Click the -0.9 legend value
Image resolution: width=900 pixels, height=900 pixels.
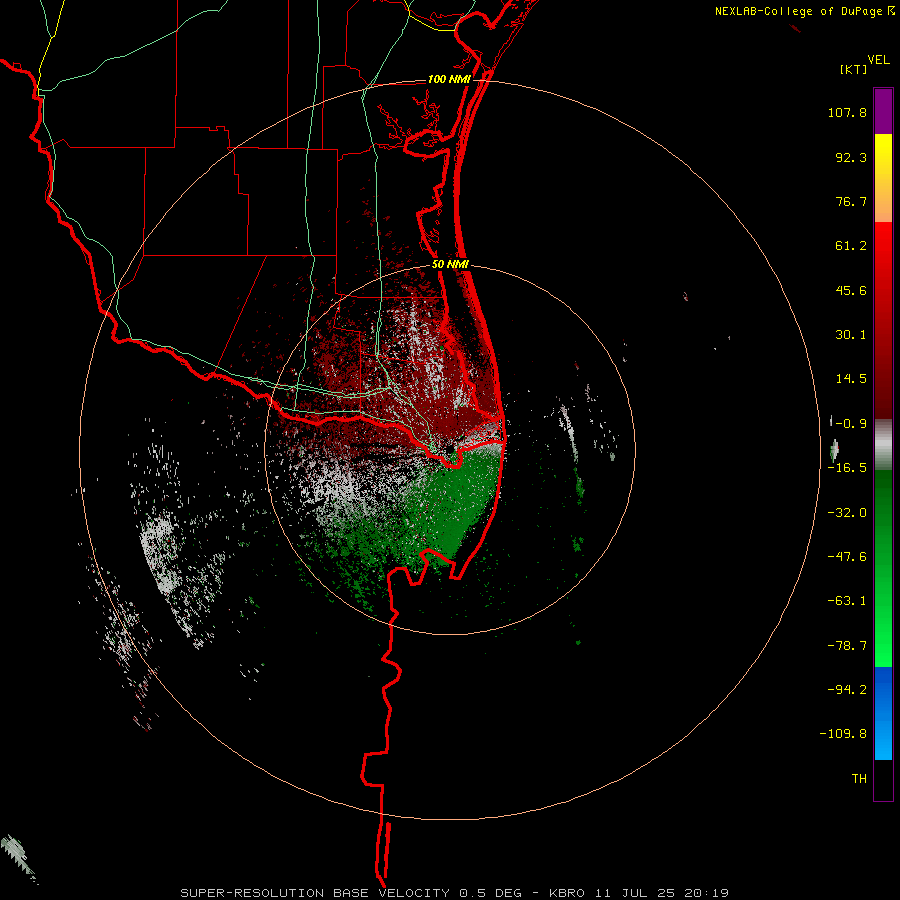coord(851,424)
